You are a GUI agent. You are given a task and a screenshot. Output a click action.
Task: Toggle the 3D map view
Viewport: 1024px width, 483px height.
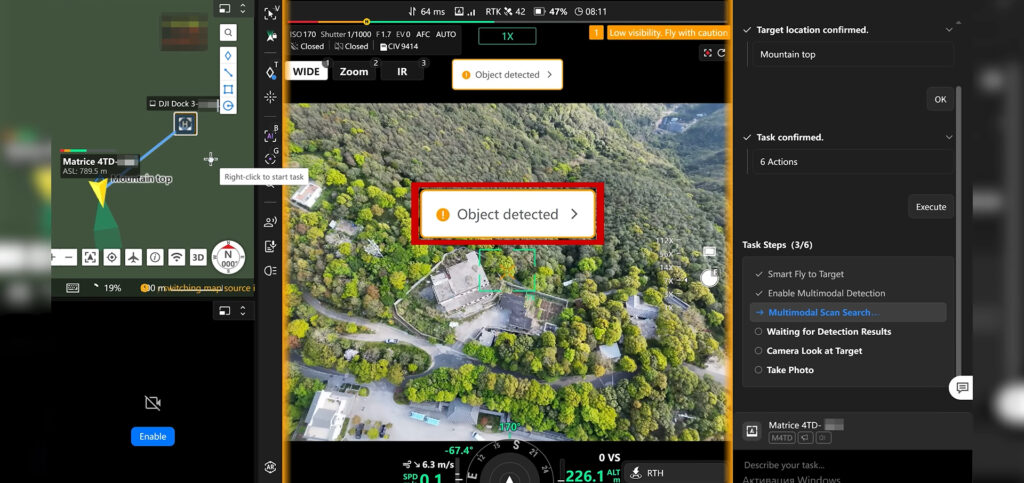click(x=198, y=257)
